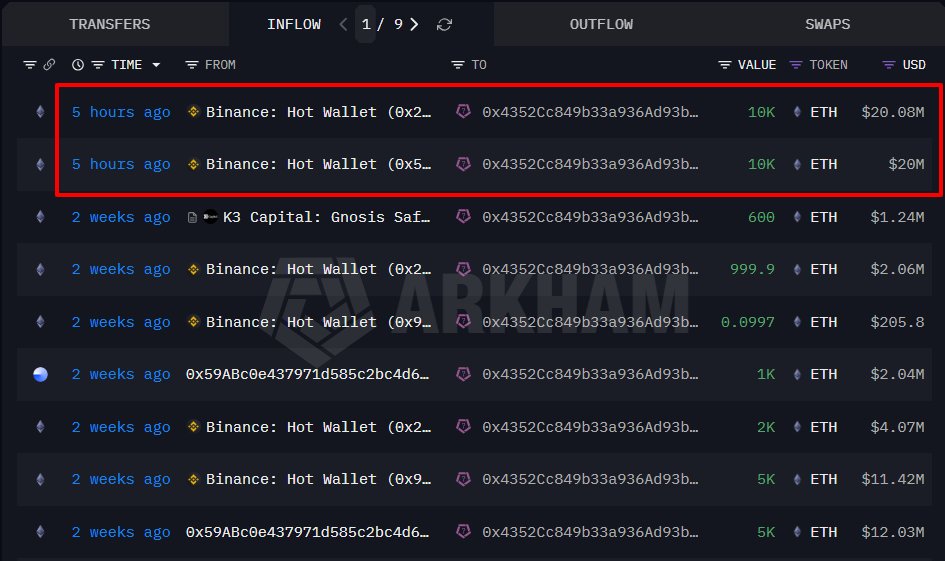
Task: Click the contract document icon beside K3 Capital
Action: [x=192, y=217]
